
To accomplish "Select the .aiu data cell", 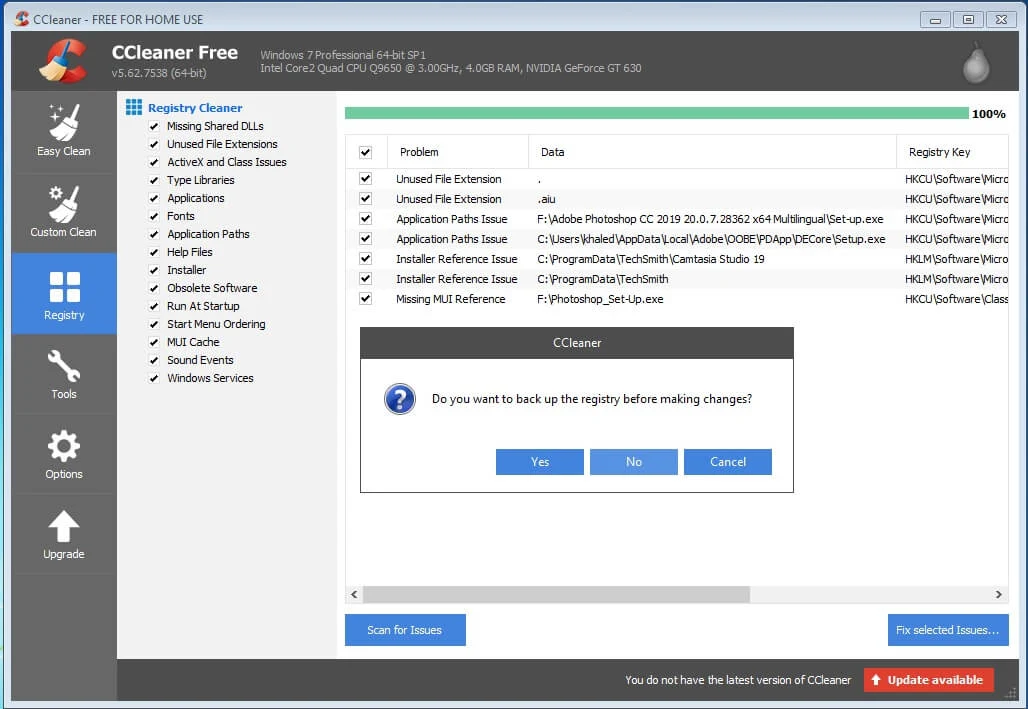I will click(547, 199).
